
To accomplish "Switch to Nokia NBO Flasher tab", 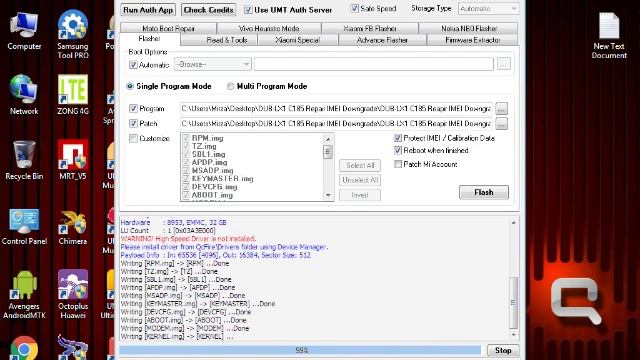I will (469, 28).
